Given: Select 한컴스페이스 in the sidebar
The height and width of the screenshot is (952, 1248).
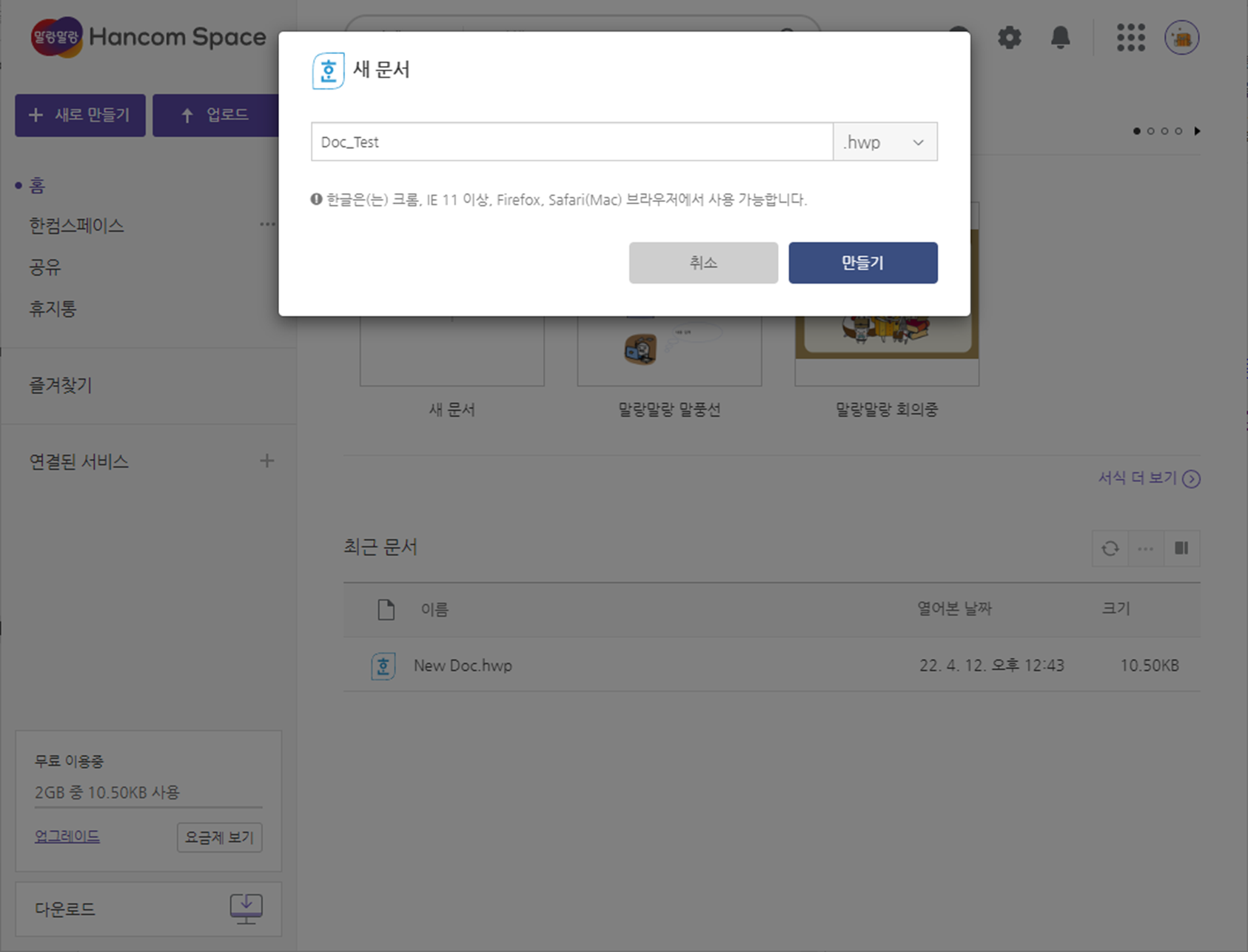Looking at the screenshot, I should tap(76, 226).
